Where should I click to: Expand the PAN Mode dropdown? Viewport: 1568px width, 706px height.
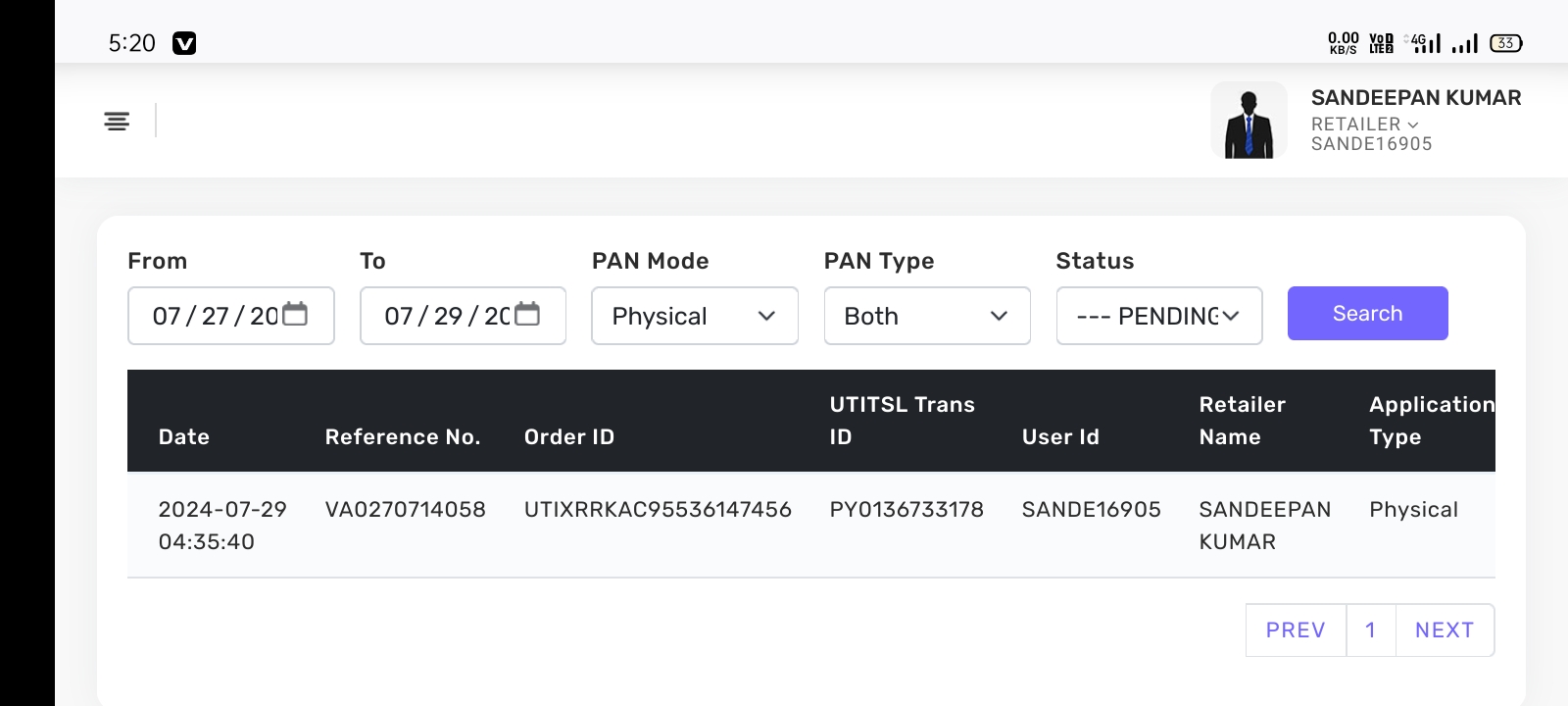694,316
